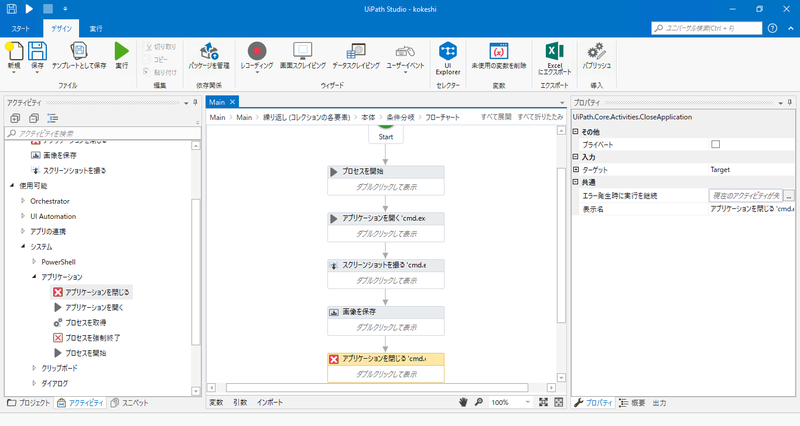Click the エラー発生時に実行を継続 input field
This screenshot has width=800, height=426.
coord(746,195)
